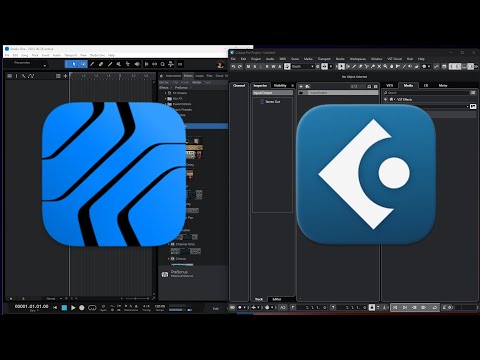Toggle W write-automation button in Cubase

point(273,67)
